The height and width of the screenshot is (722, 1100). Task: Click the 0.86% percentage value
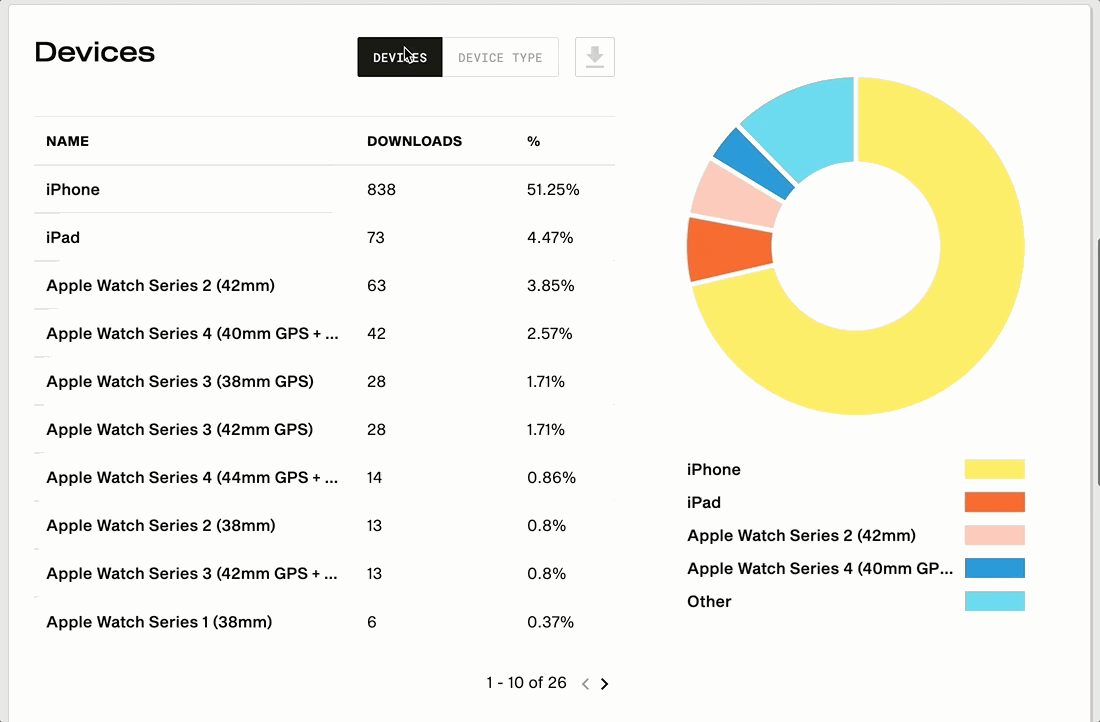[551, 478]
